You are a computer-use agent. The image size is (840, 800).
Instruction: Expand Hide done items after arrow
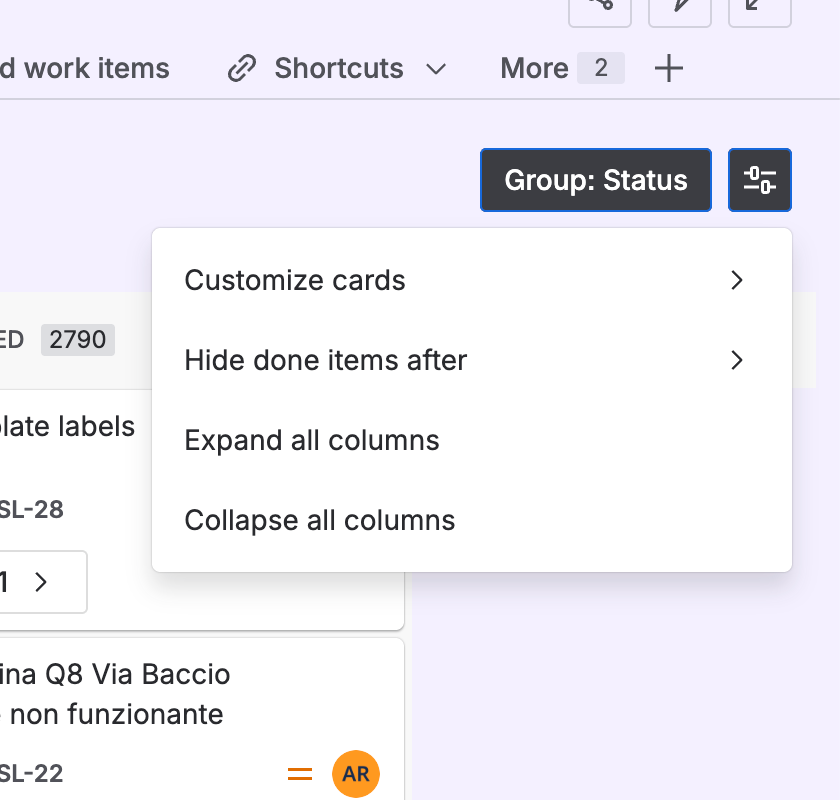tap(737, 360)
